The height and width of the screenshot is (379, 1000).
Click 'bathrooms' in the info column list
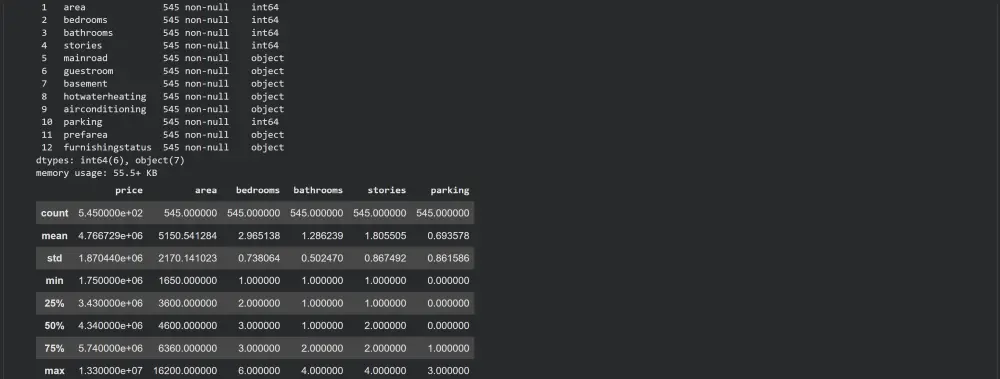point(88,33)
